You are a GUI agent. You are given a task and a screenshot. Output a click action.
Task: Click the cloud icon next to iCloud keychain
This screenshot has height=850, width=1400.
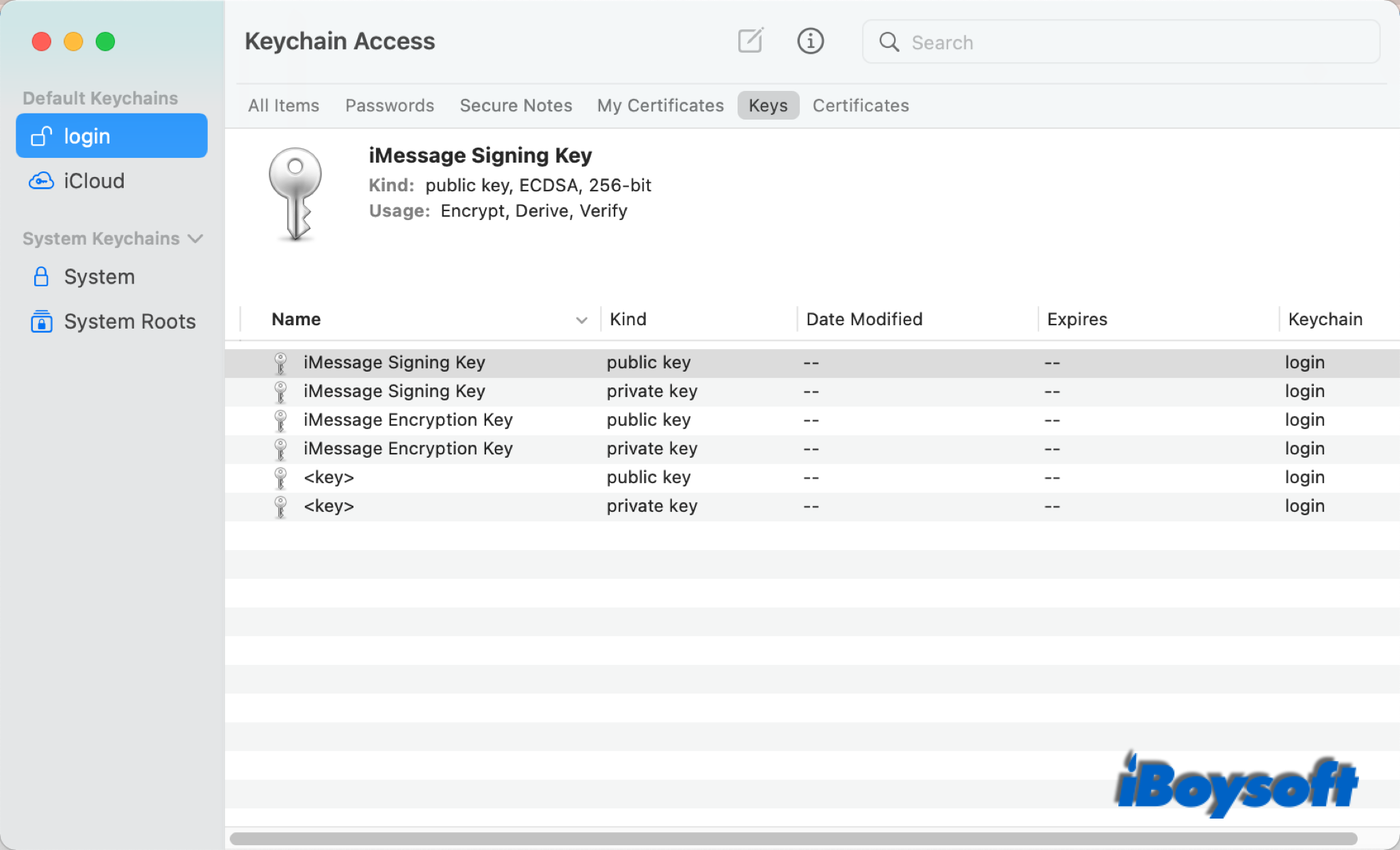pyautogui.click(x=42, y=180)
